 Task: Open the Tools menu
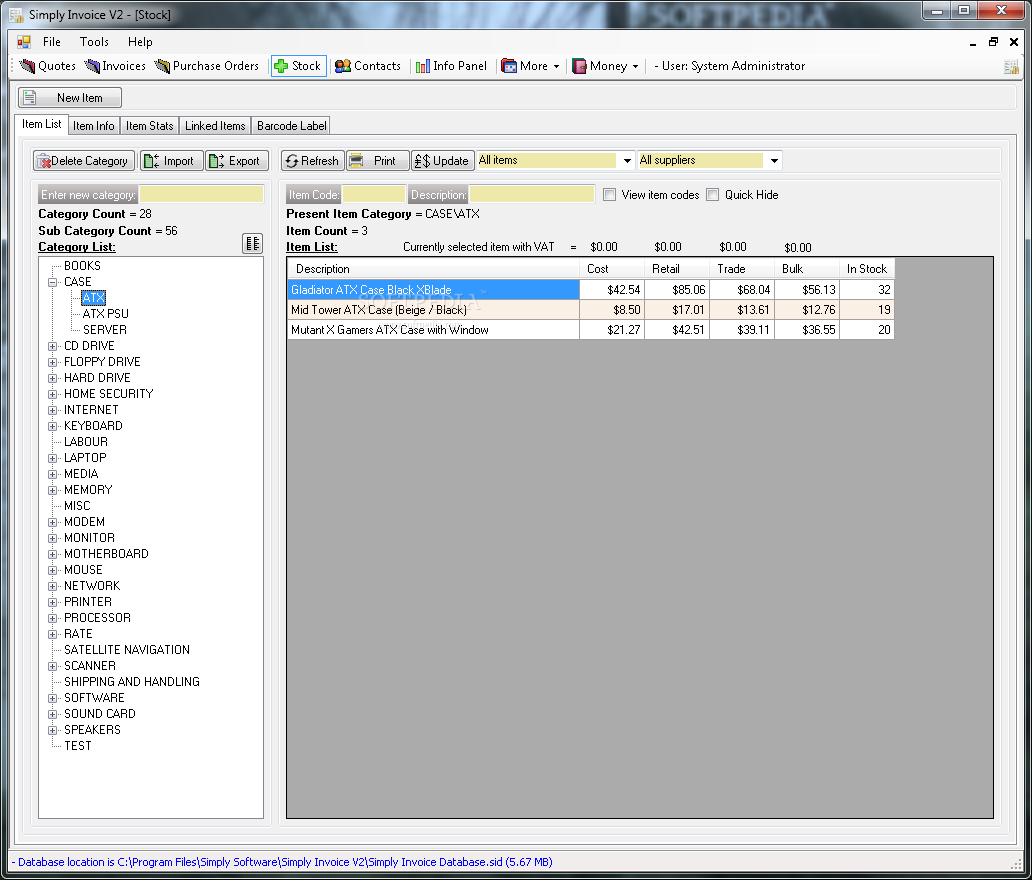[94, 41]
